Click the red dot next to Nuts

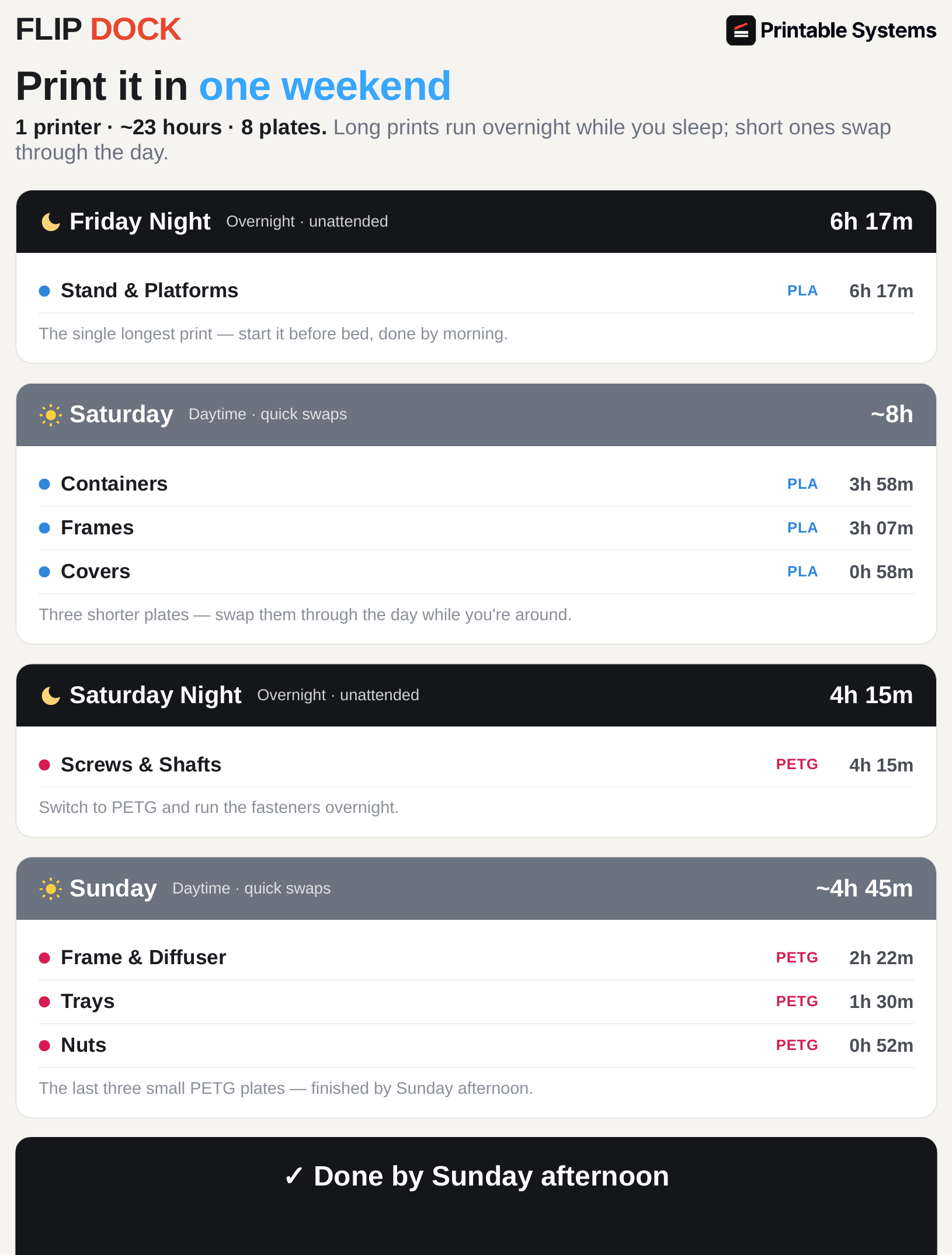pyautogui.click(x=44, y=1045)
